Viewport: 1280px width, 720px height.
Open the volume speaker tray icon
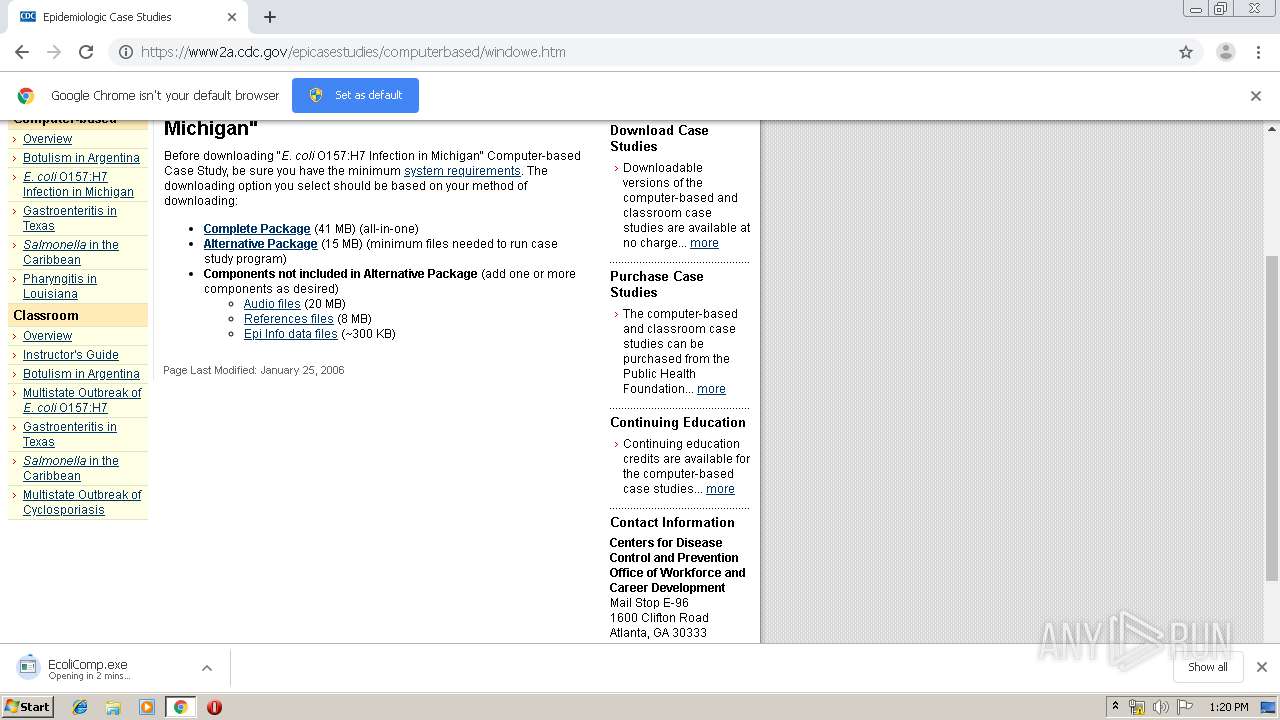(x=1161, y=707)
